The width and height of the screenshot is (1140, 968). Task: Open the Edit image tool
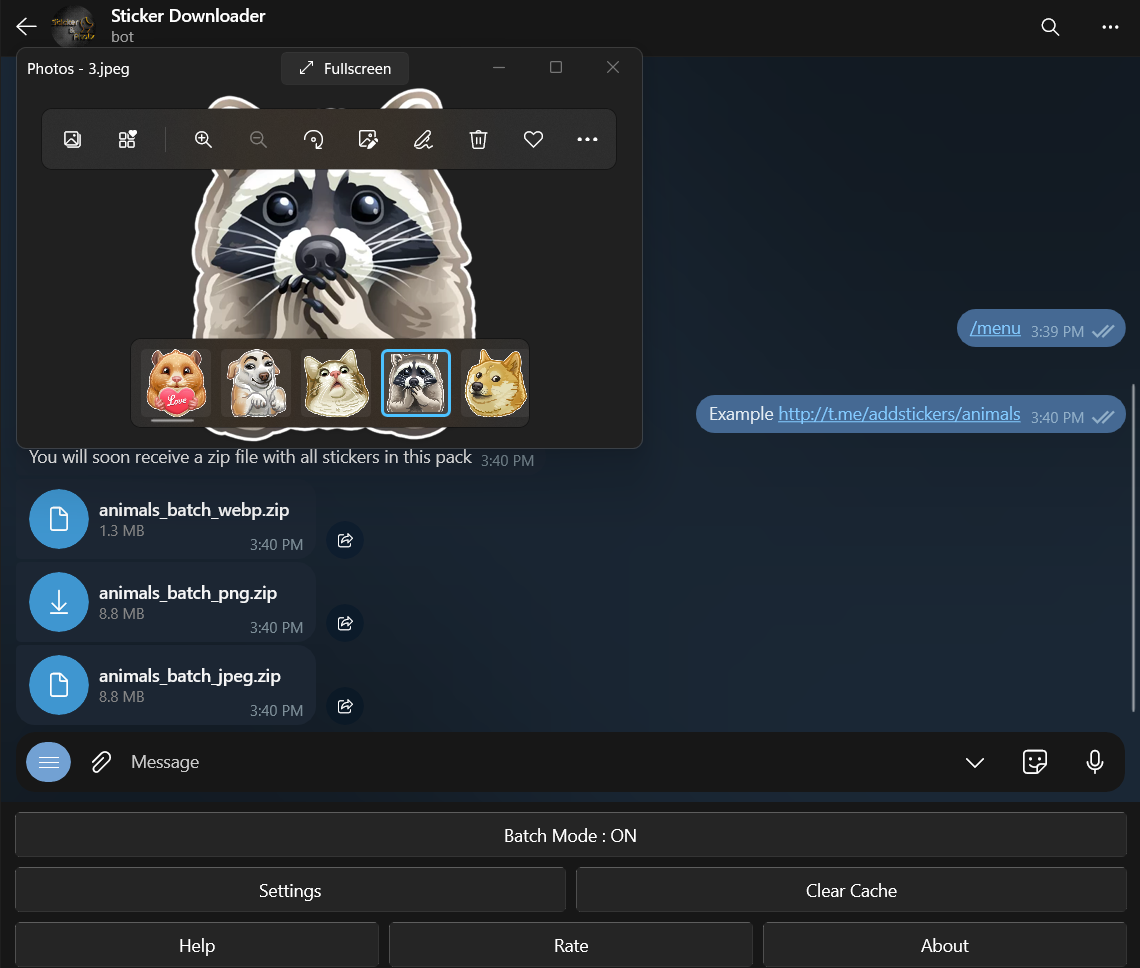click(368, 139)
